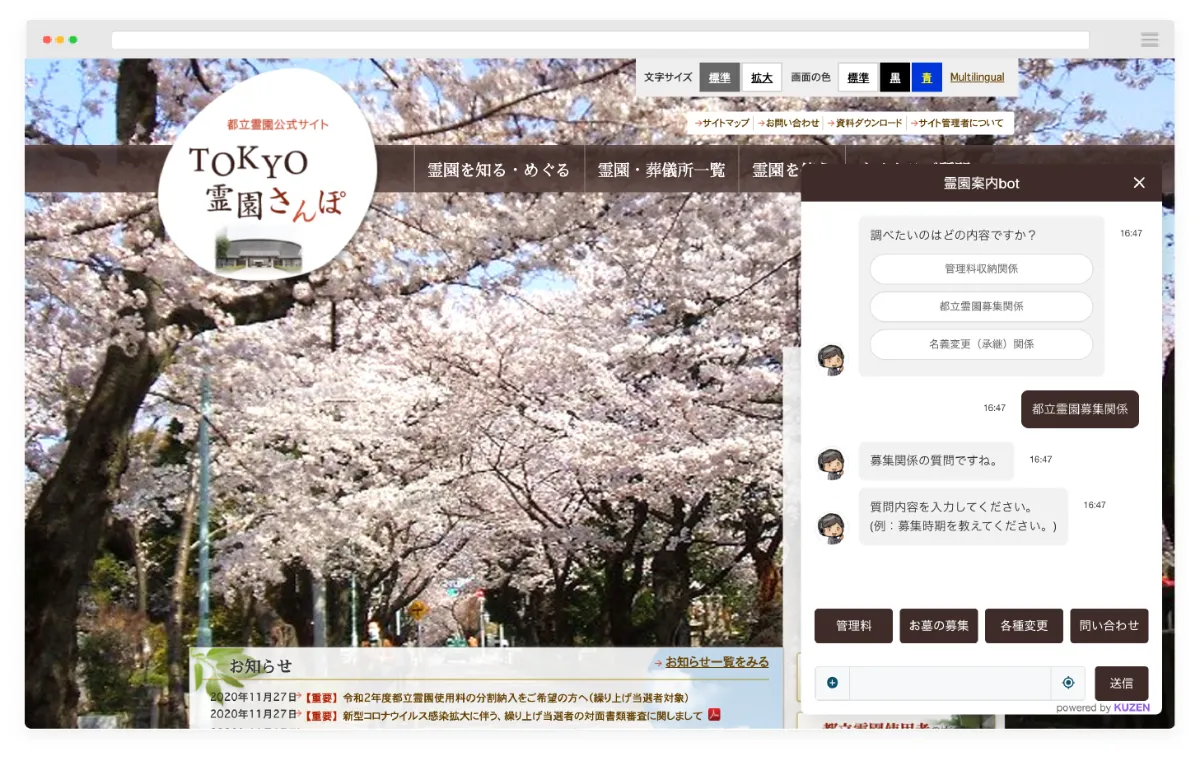This screenshot has height=760, width=1200.
Task: Open the PDF icon beside the COVID notice
Action: point(715,714)
